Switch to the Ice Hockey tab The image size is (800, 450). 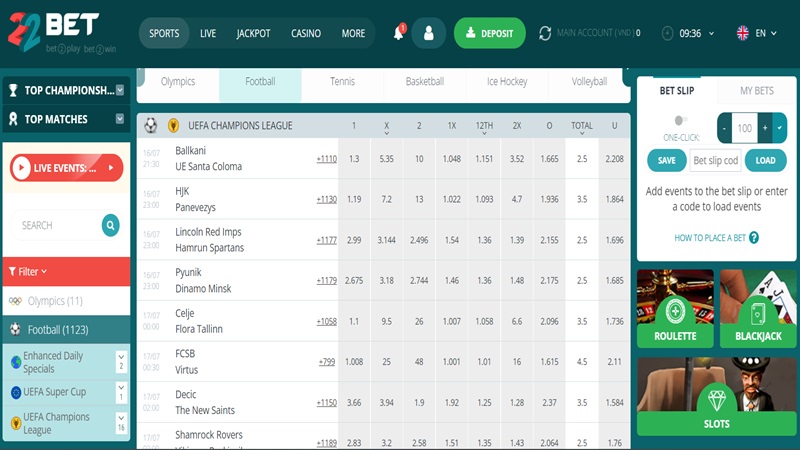507,82
